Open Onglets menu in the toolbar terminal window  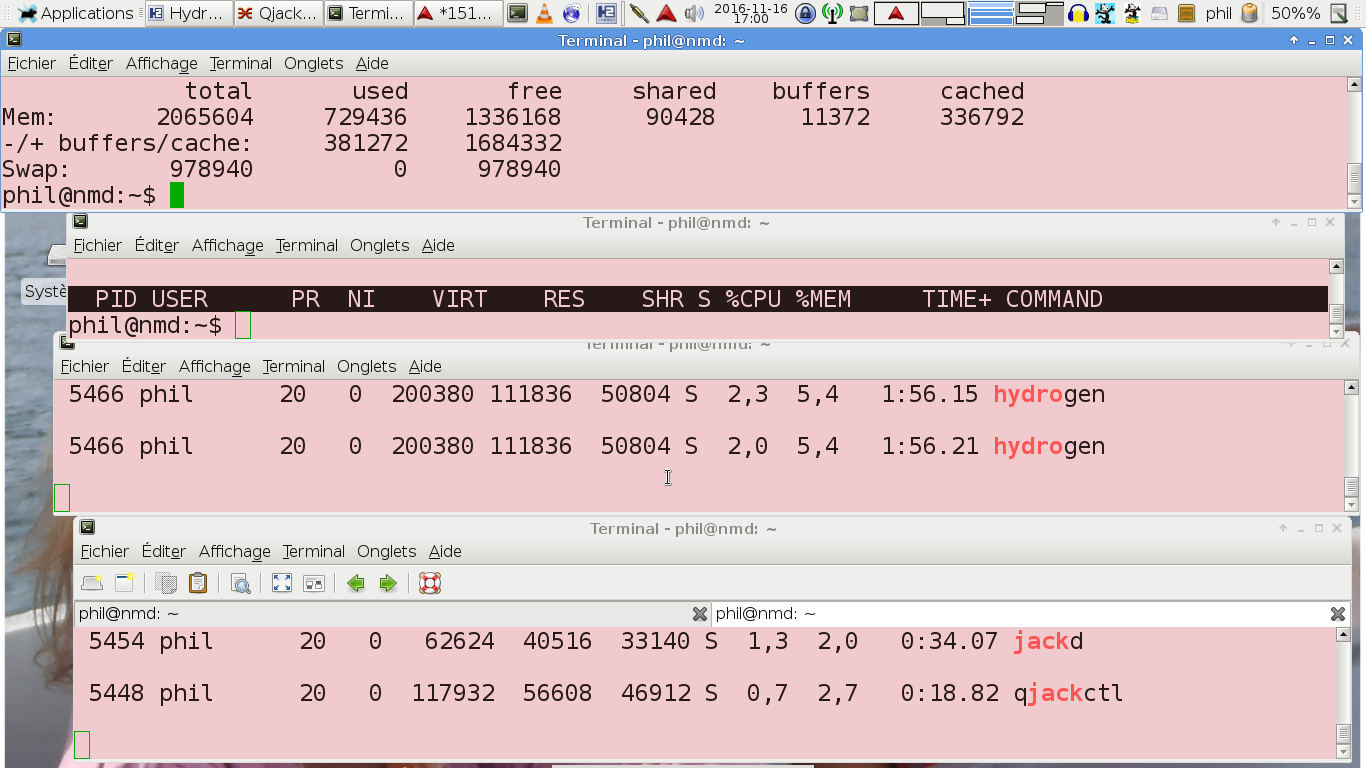pyautogui.click(x=386, y=551)
